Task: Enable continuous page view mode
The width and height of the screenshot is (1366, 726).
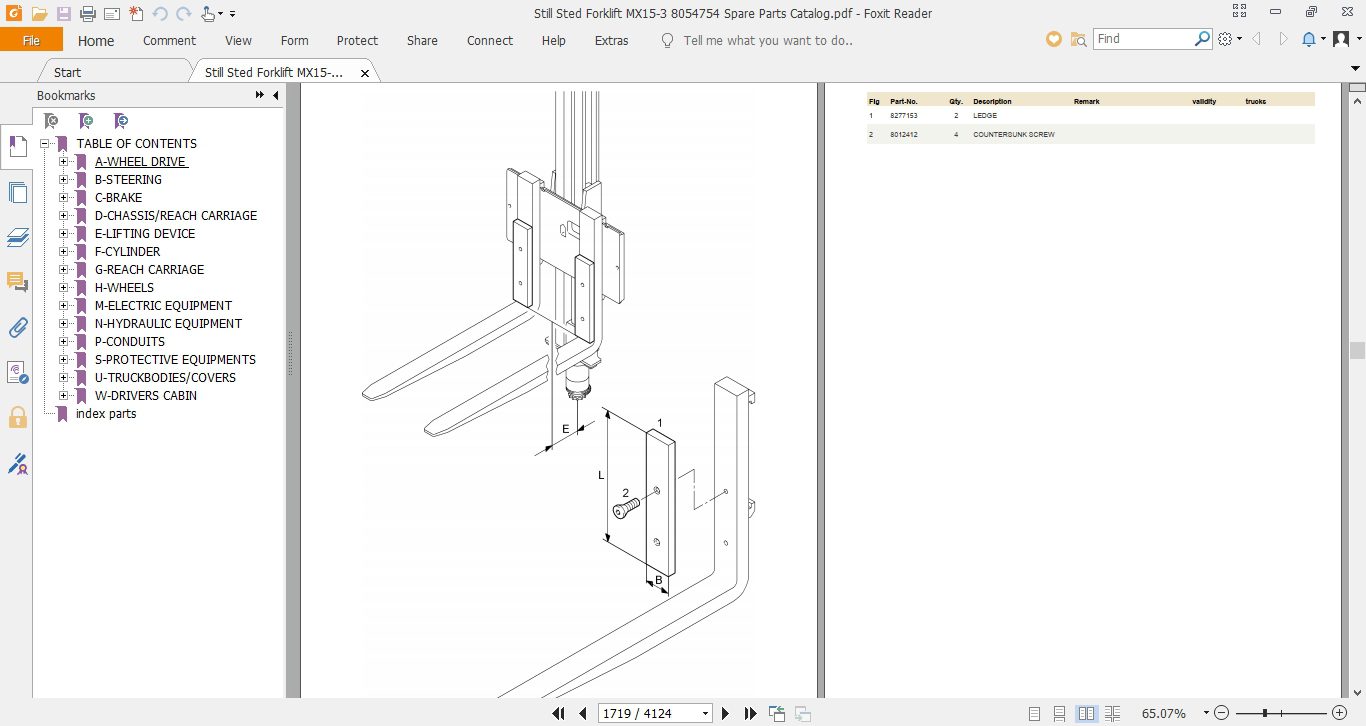Action: [x=1060, y=713]
